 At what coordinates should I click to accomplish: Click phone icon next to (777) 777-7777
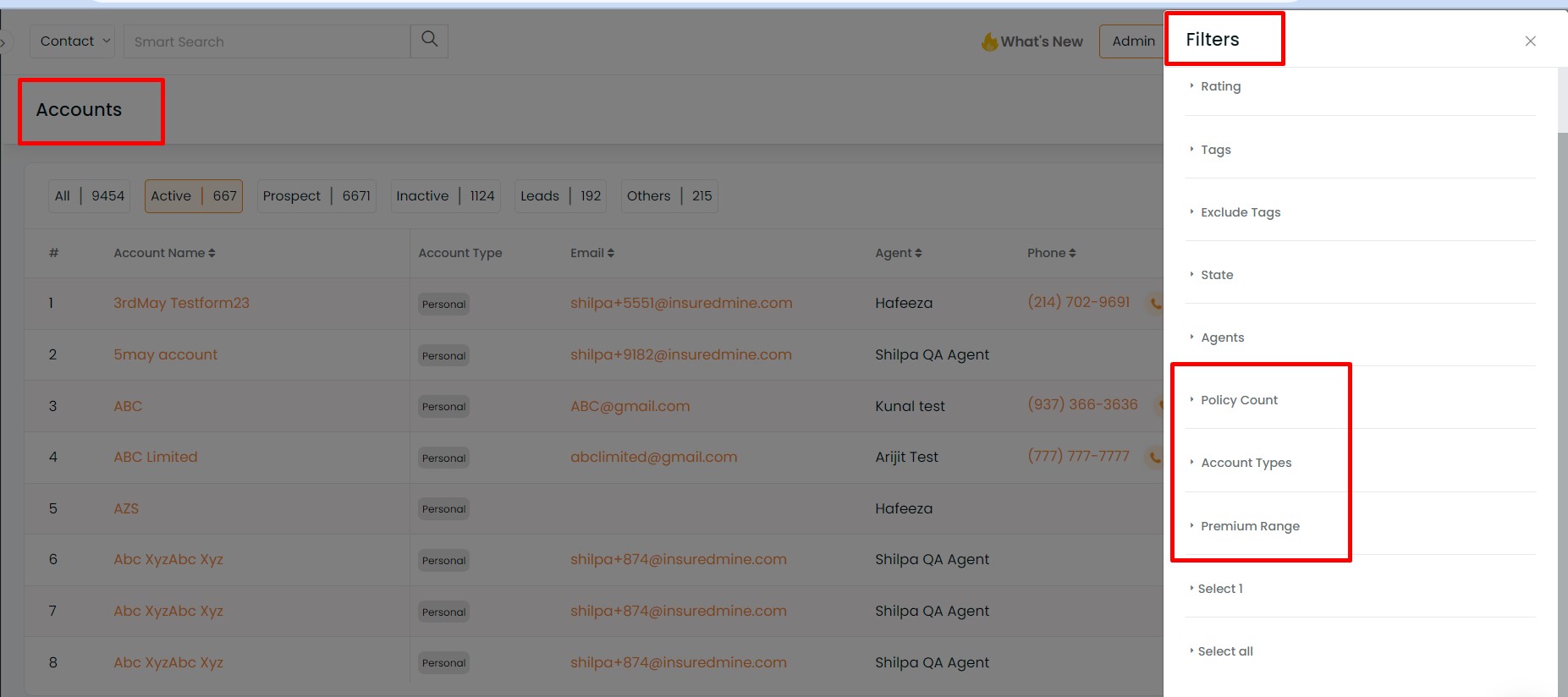1155,457
